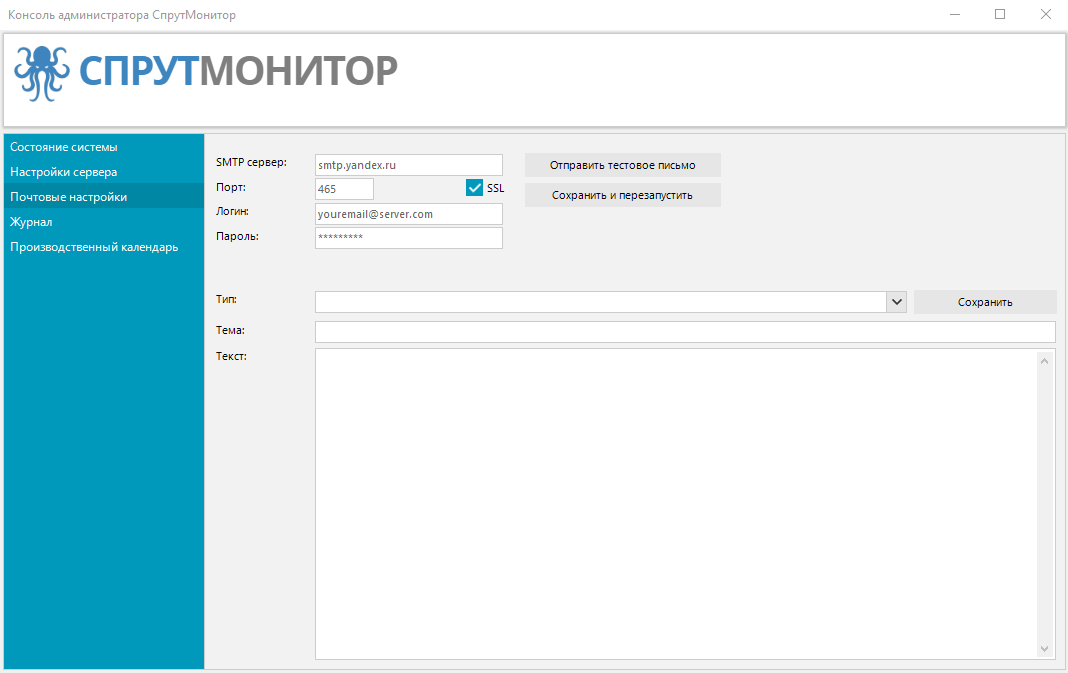Go to Журнал in sidebar
This screenshot has height=673, width=1068.
click(x=31, y=222)
